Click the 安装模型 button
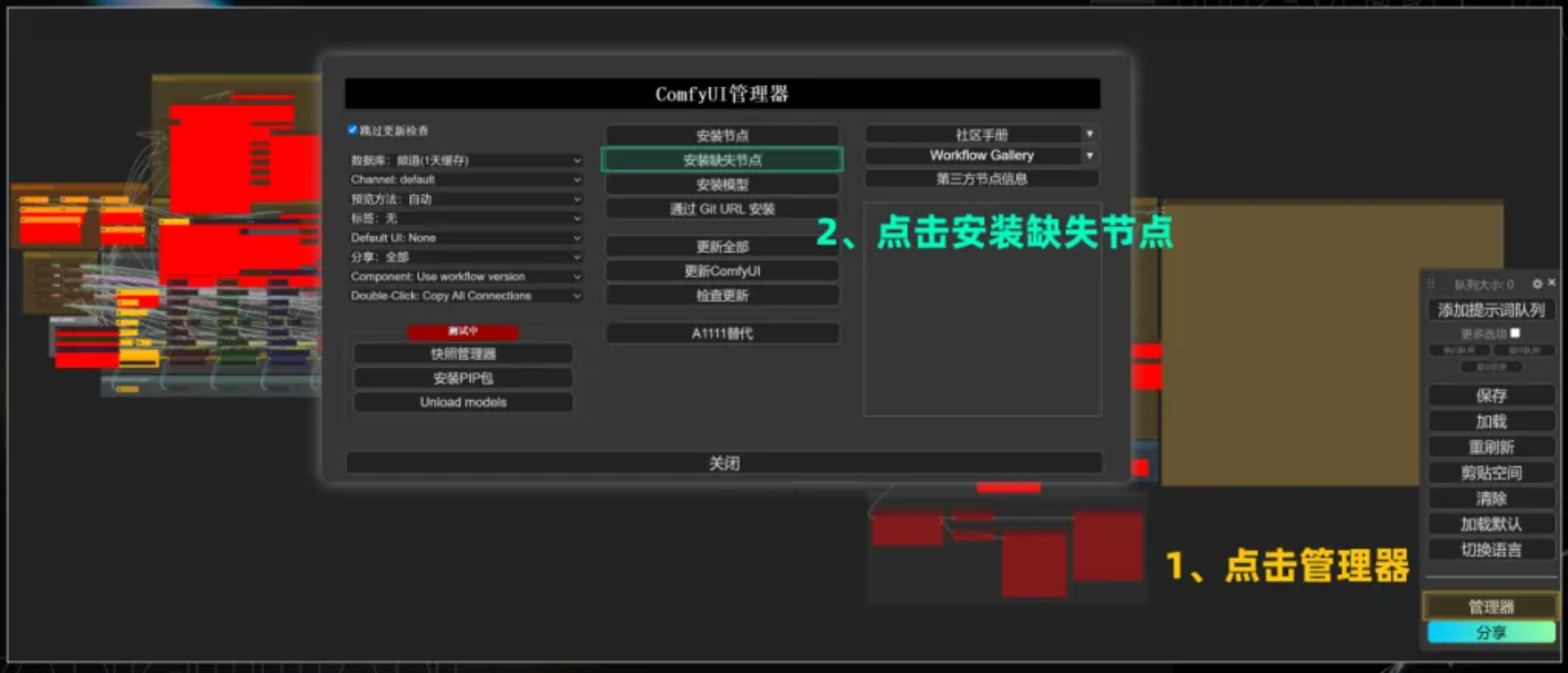Viewport: 1568px width, 673px height. [x=722, y=184]
